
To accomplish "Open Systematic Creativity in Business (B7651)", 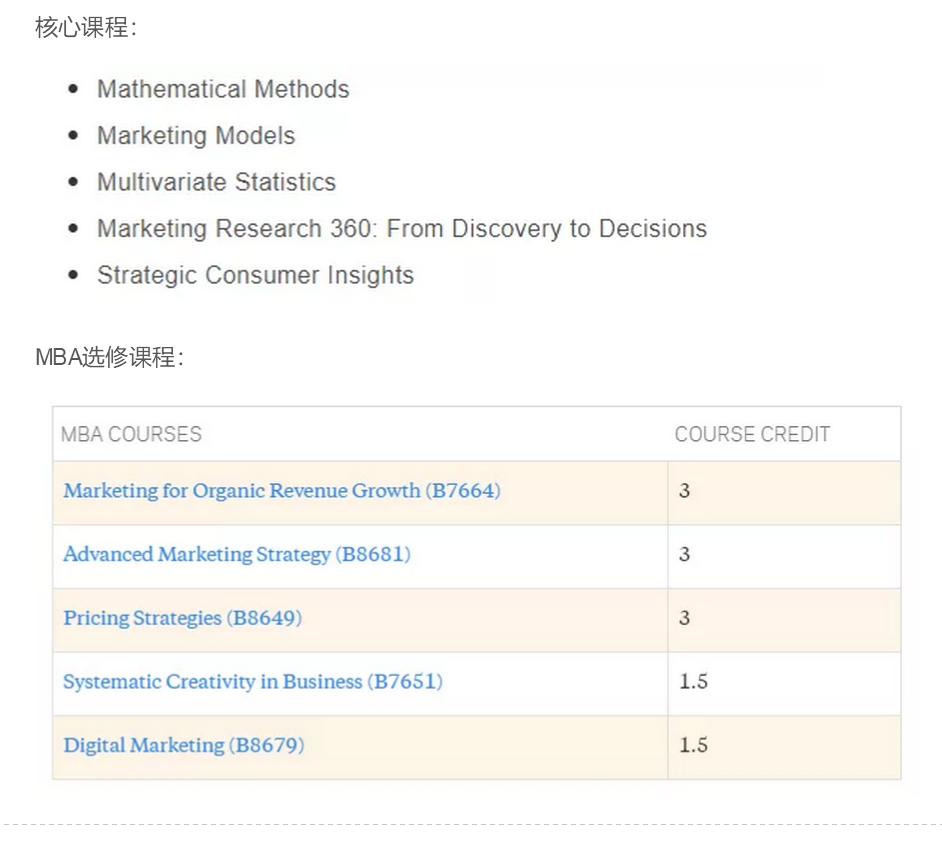I will coord(252,682).
